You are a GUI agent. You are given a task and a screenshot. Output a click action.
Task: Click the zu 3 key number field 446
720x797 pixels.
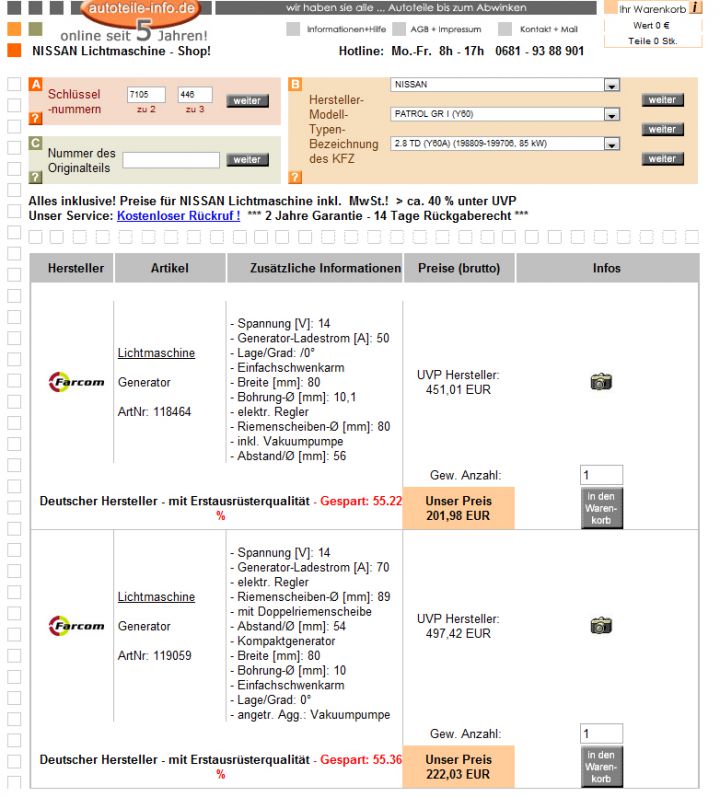point(195,95)
